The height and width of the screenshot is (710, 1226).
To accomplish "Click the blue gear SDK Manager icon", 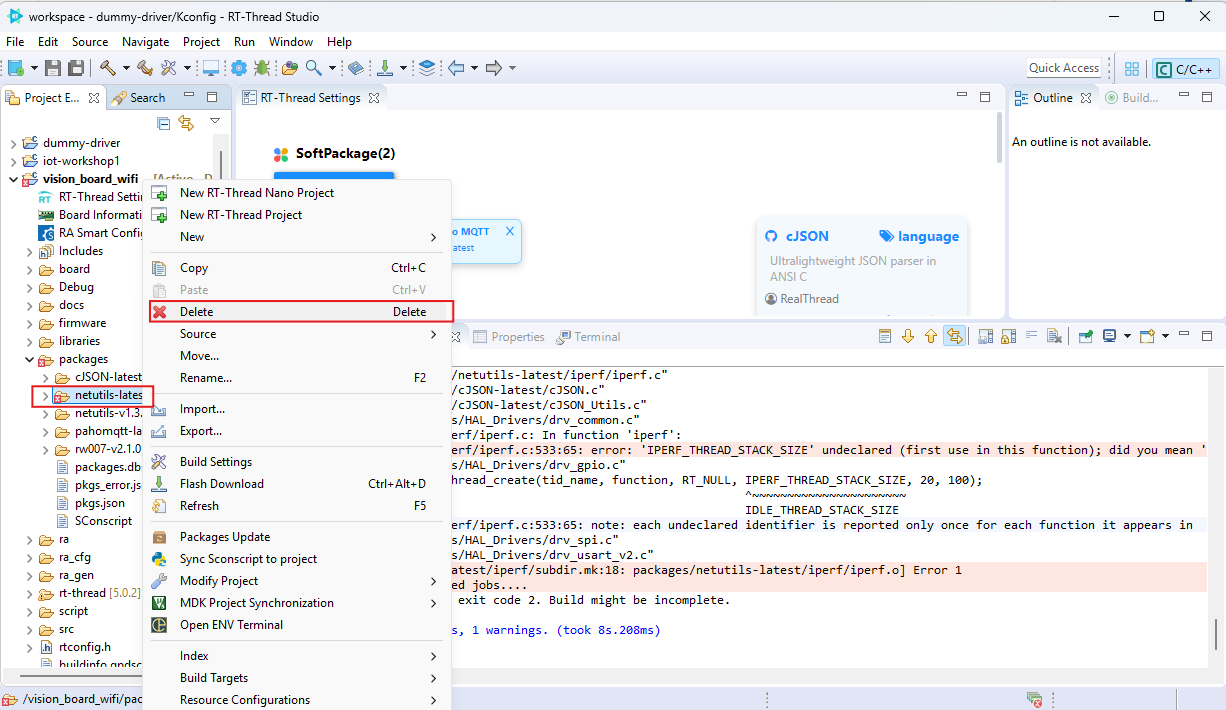I will coord(239,68).
